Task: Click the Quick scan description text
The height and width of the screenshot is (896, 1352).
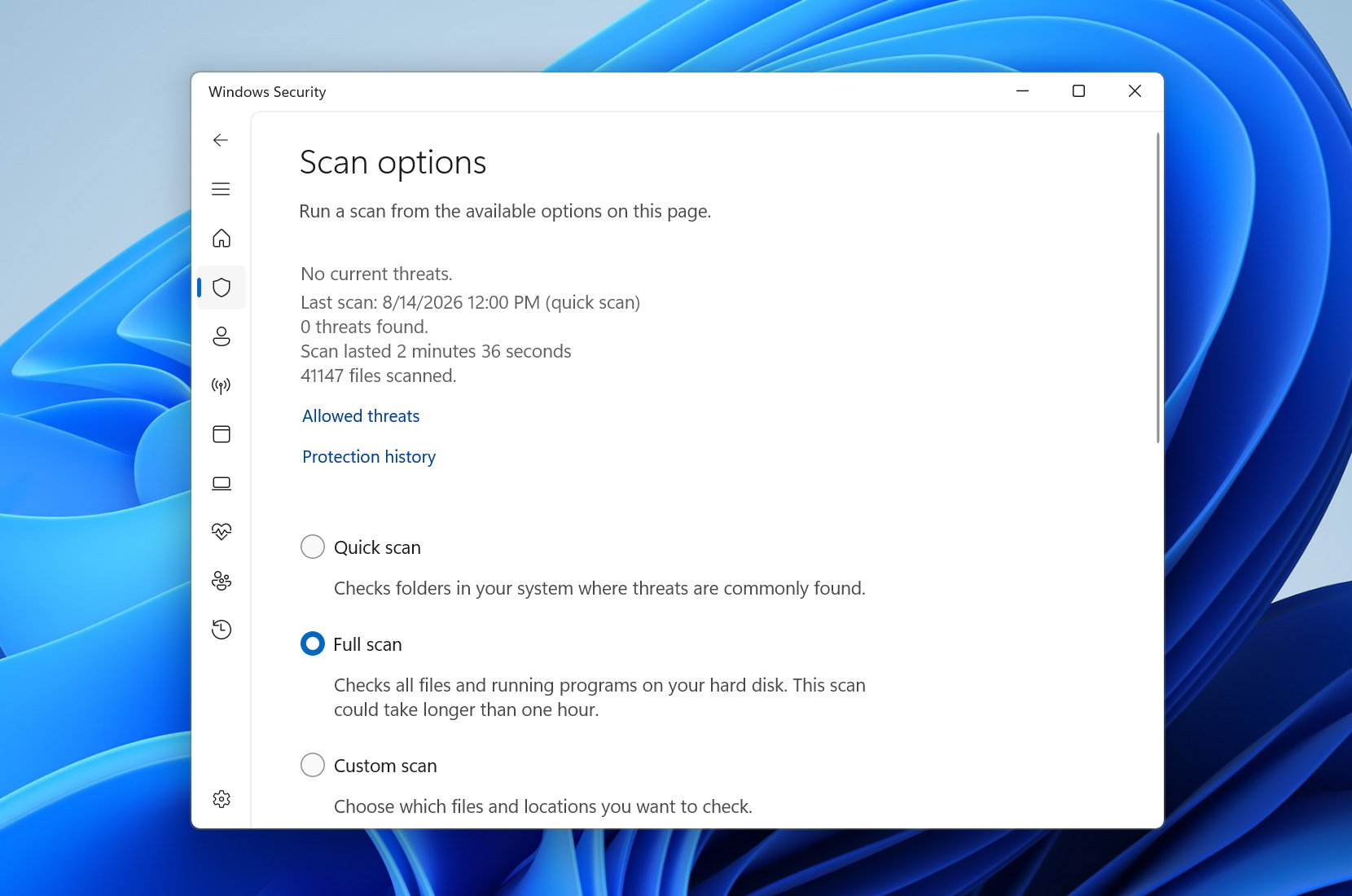Action: coord(599,589)
